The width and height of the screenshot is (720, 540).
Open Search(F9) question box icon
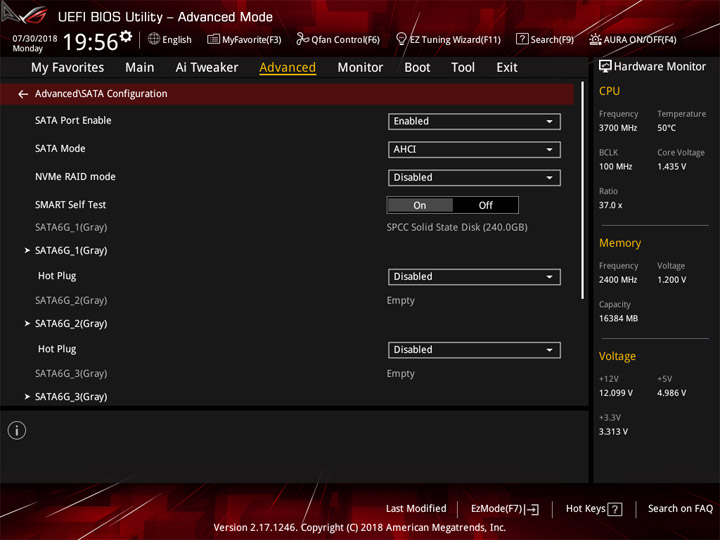tap(522, 39)
